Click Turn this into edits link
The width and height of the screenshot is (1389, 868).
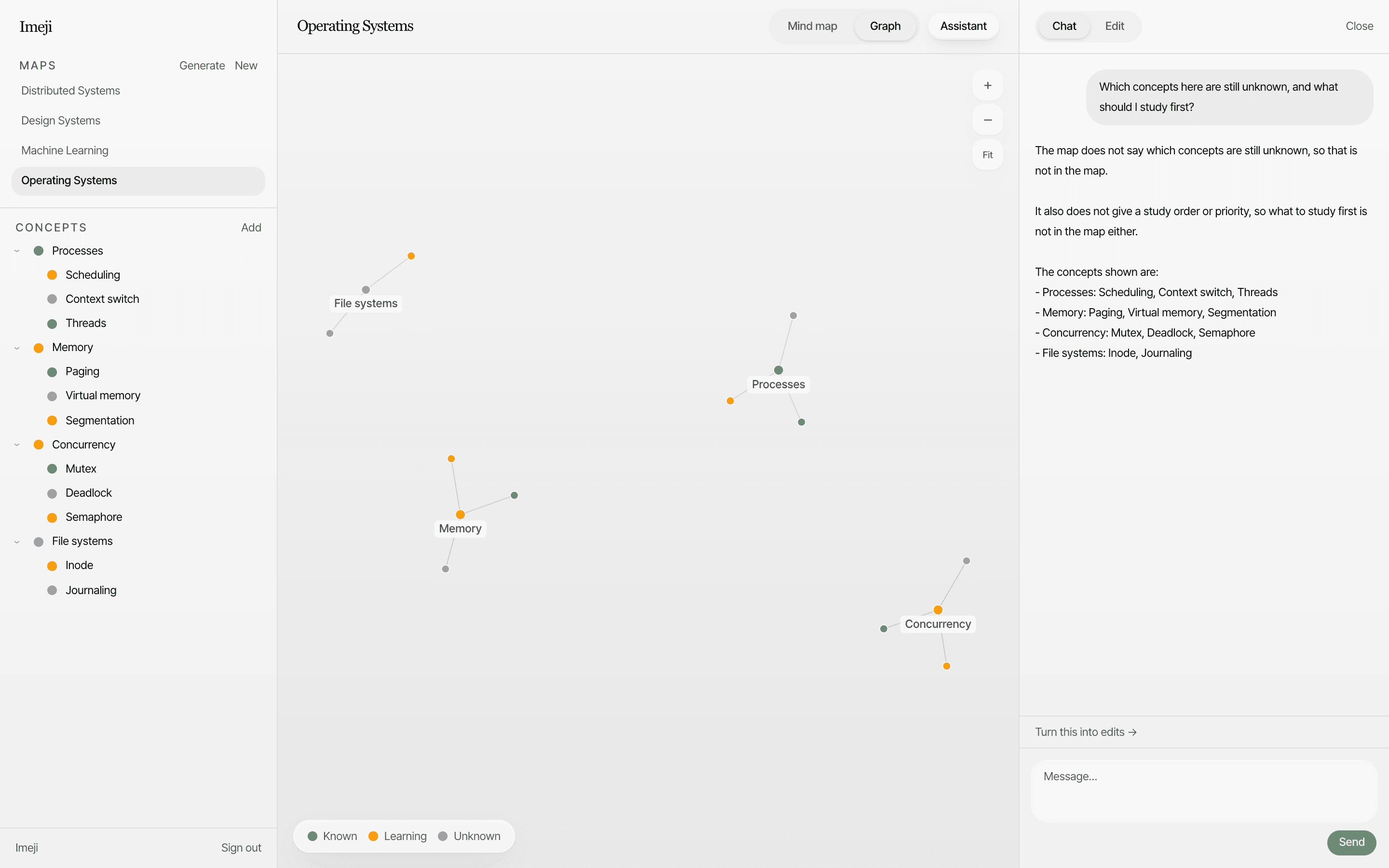click(x=1085, y=732)
